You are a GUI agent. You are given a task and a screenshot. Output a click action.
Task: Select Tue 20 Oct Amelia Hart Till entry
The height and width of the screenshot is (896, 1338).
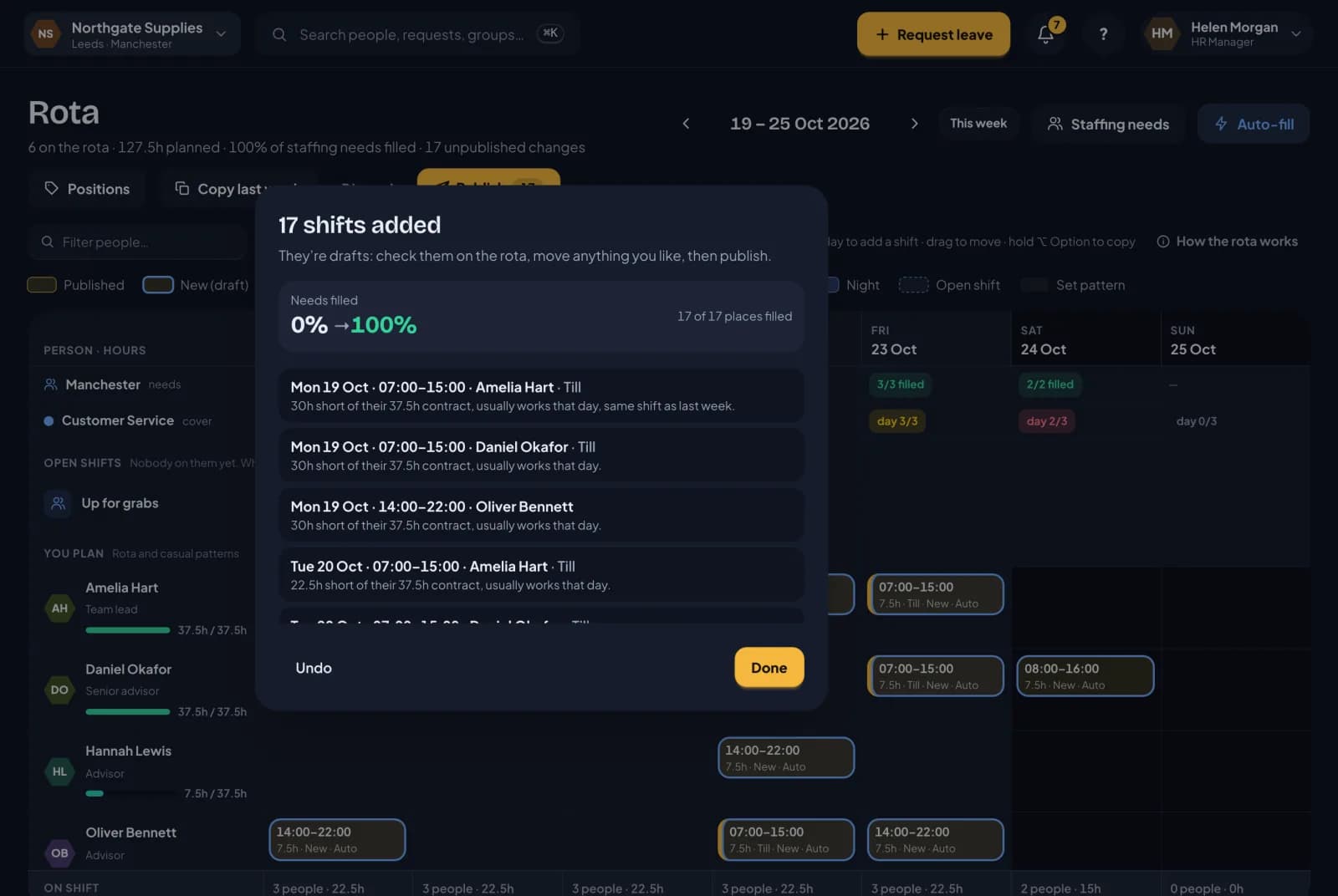coord(541,575)
